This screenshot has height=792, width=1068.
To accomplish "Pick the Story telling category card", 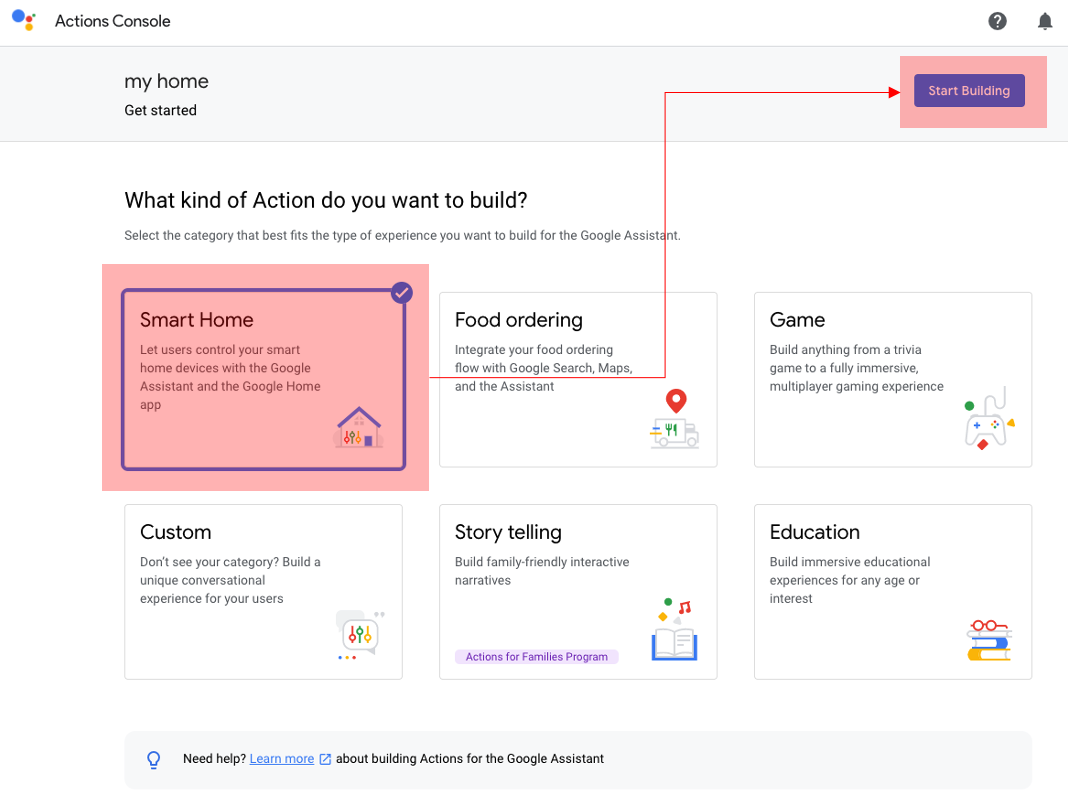I will pyautogui.click(x=578, y=592).
